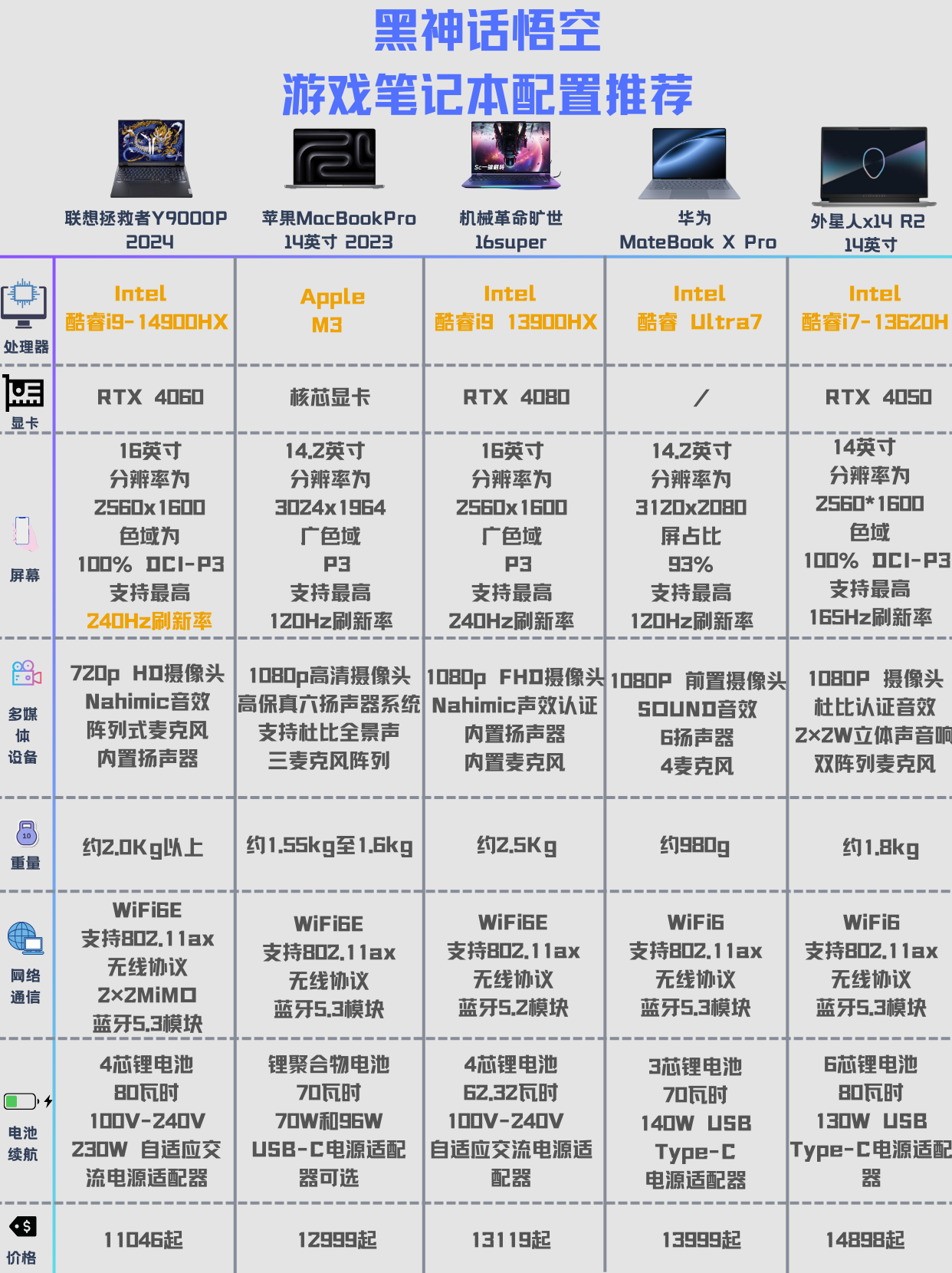Click the name 联想拯救者Y9000P 2024
Screen dimensions: 952x1273
point(146,230)
